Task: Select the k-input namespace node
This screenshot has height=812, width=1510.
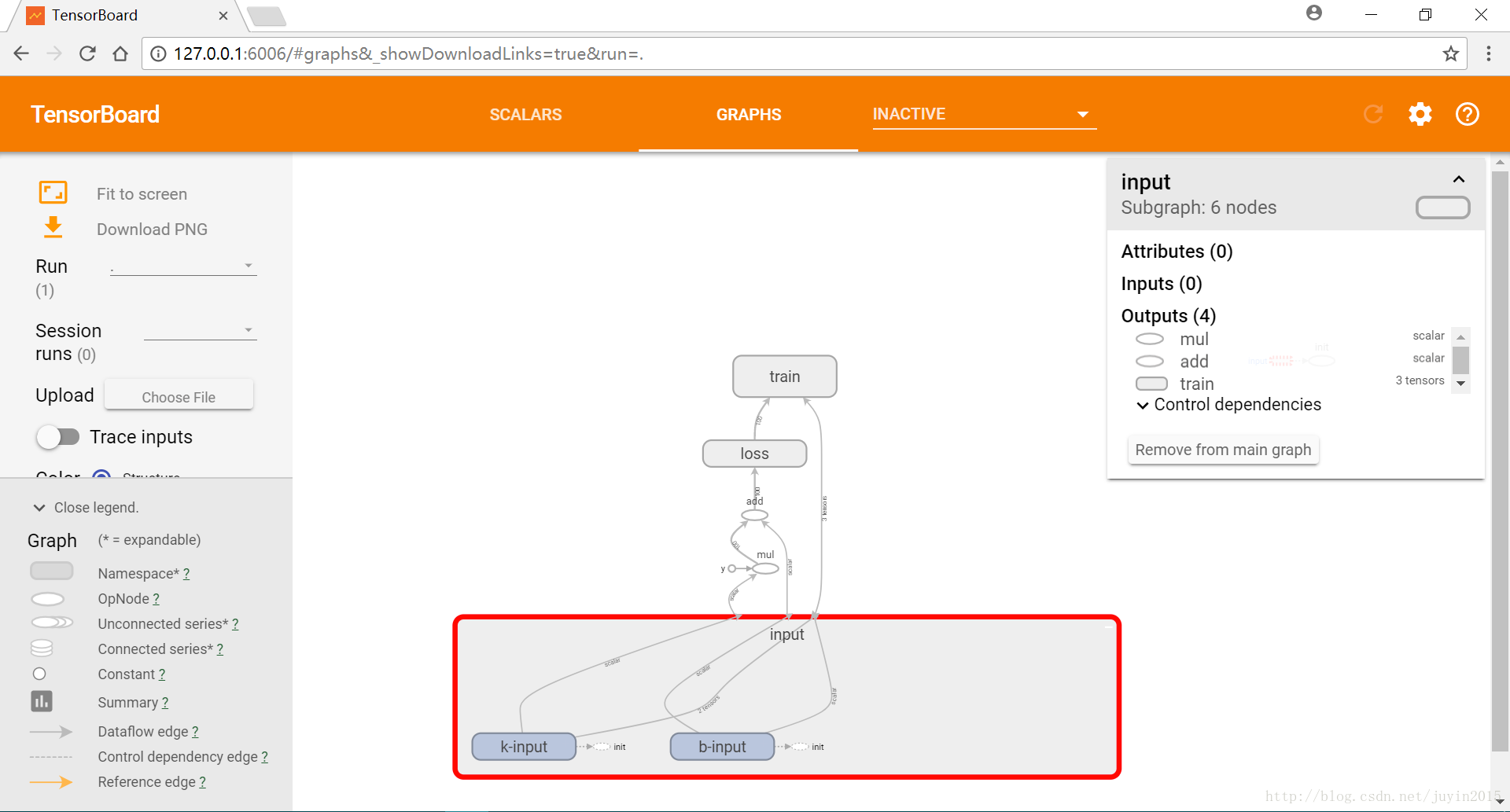Action: (x=524, y=746)
